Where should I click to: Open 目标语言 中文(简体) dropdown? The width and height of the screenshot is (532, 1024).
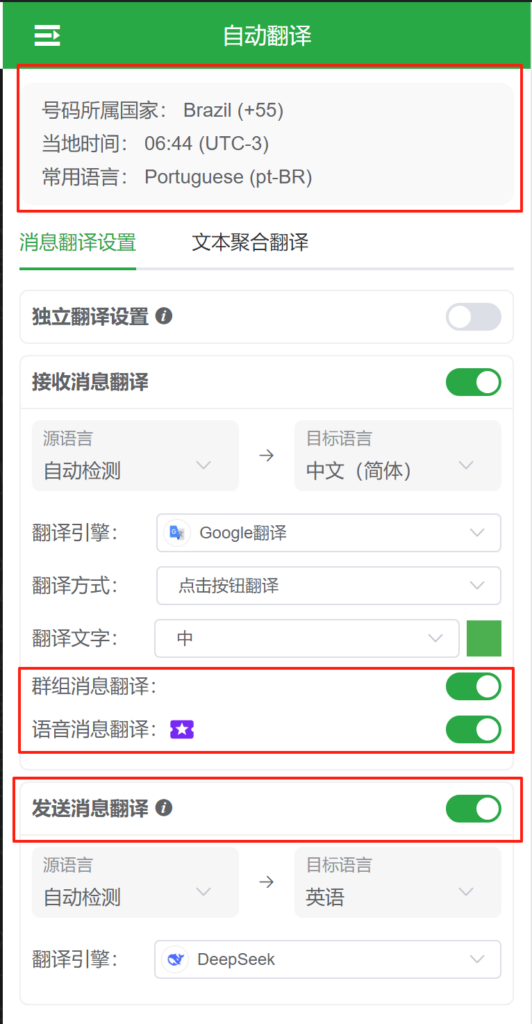pyautogui.click(x=398, y=456)
